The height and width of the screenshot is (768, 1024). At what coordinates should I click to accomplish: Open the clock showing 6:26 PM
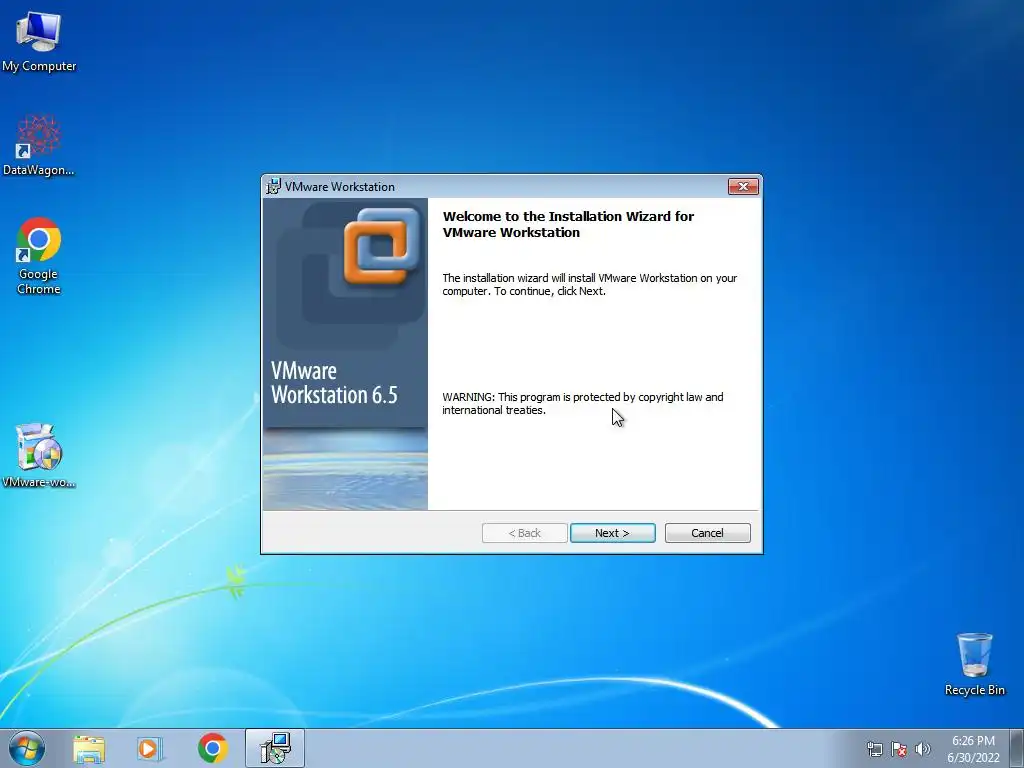click(x=973, y=749)
